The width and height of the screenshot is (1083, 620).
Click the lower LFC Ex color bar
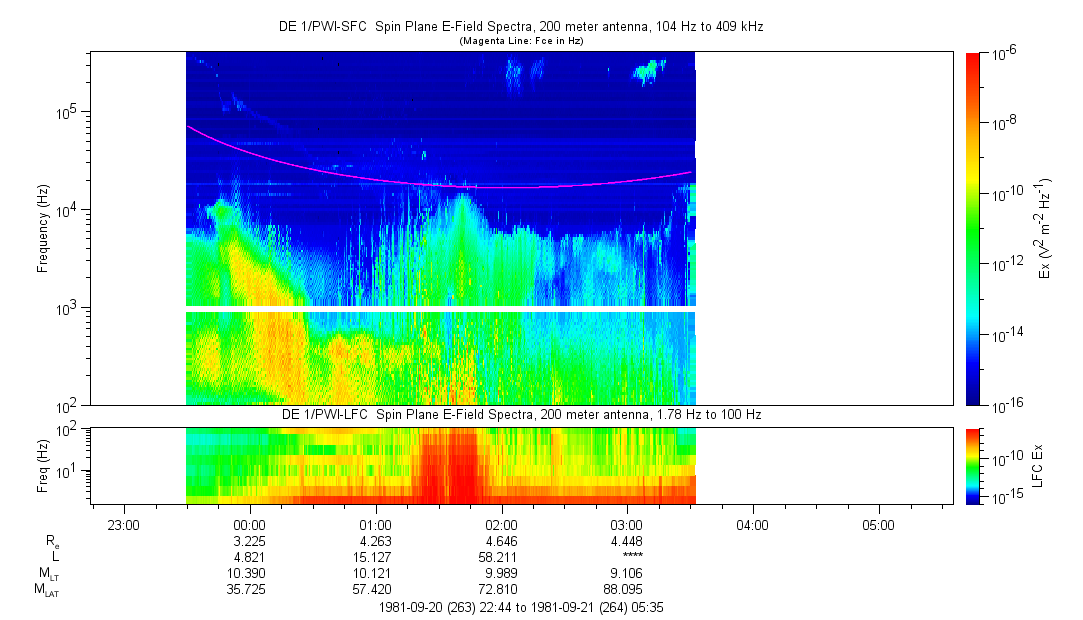[973, 465]
